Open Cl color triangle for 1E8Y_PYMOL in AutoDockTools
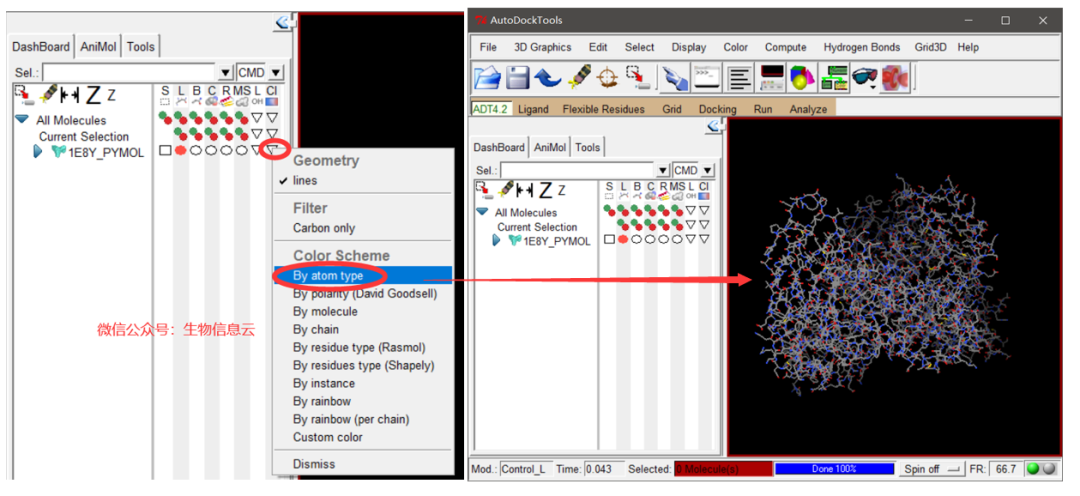The height and width of the screenshot is (496, 1080). point(704,240)
